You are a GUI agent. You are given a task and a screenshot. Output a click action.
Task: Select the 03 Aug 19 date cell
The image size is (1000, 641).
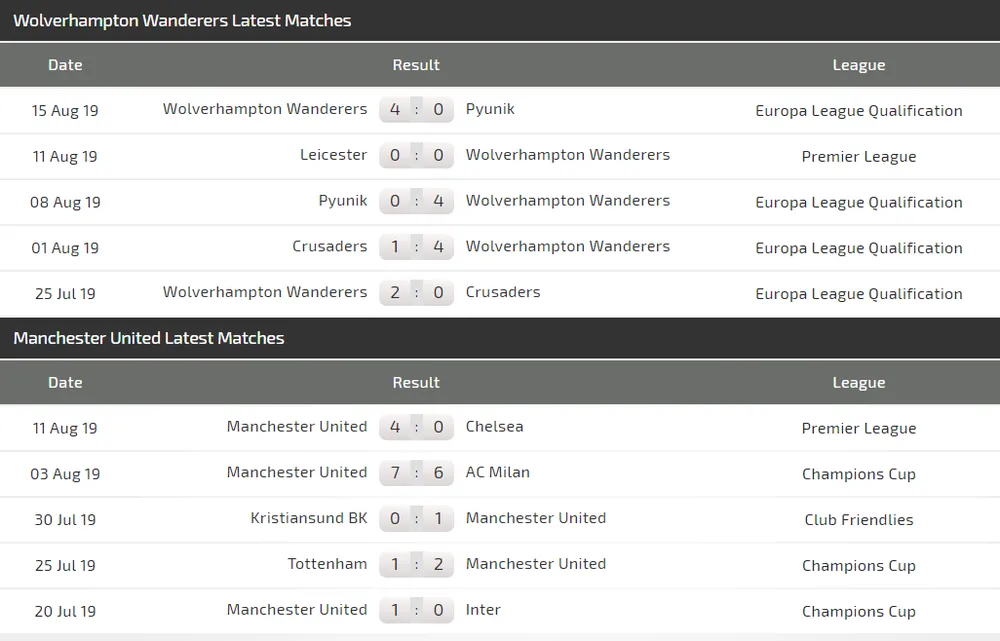pos(65,474)
